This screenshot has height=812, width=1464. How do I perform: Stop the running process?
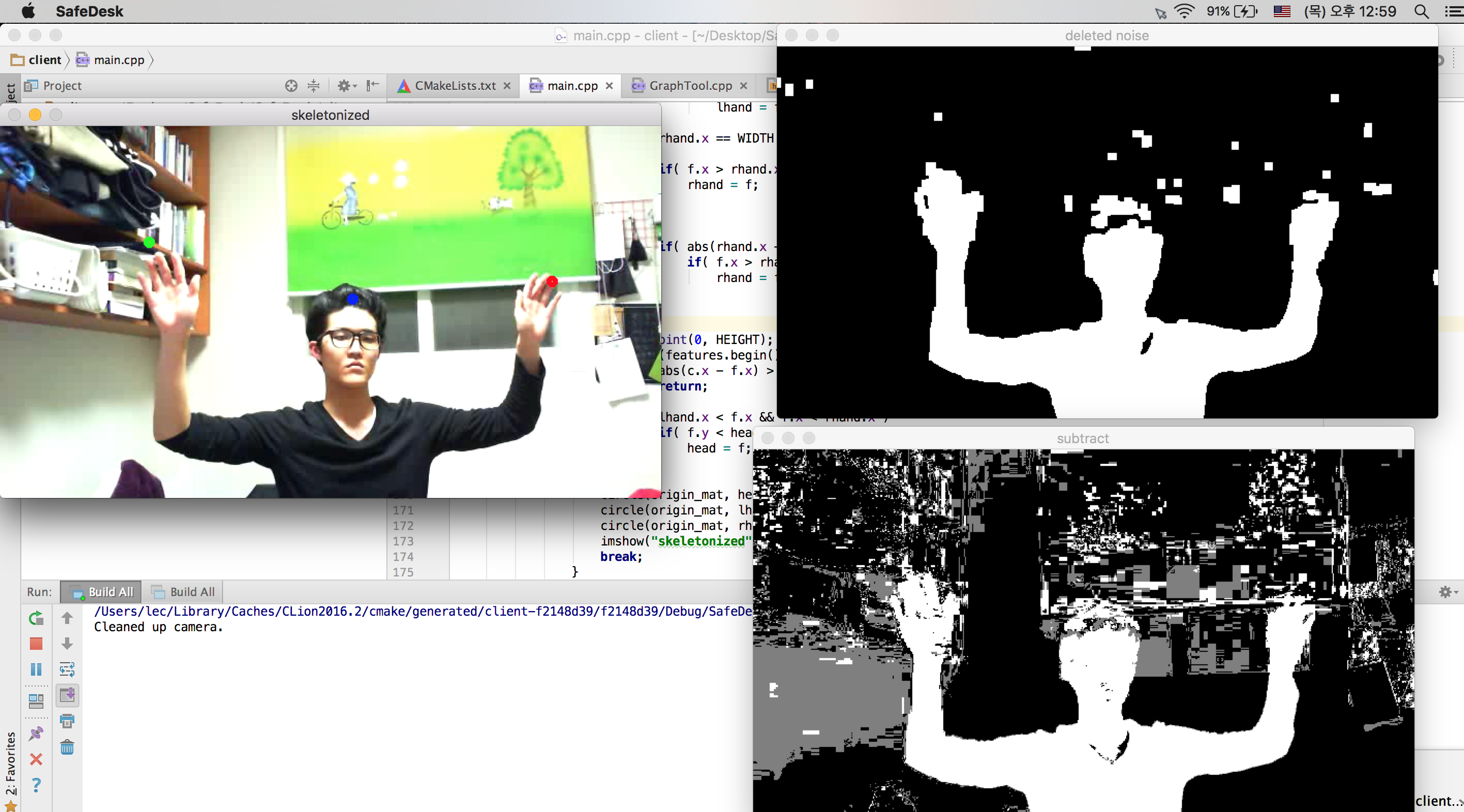click(x=36, y=644)
